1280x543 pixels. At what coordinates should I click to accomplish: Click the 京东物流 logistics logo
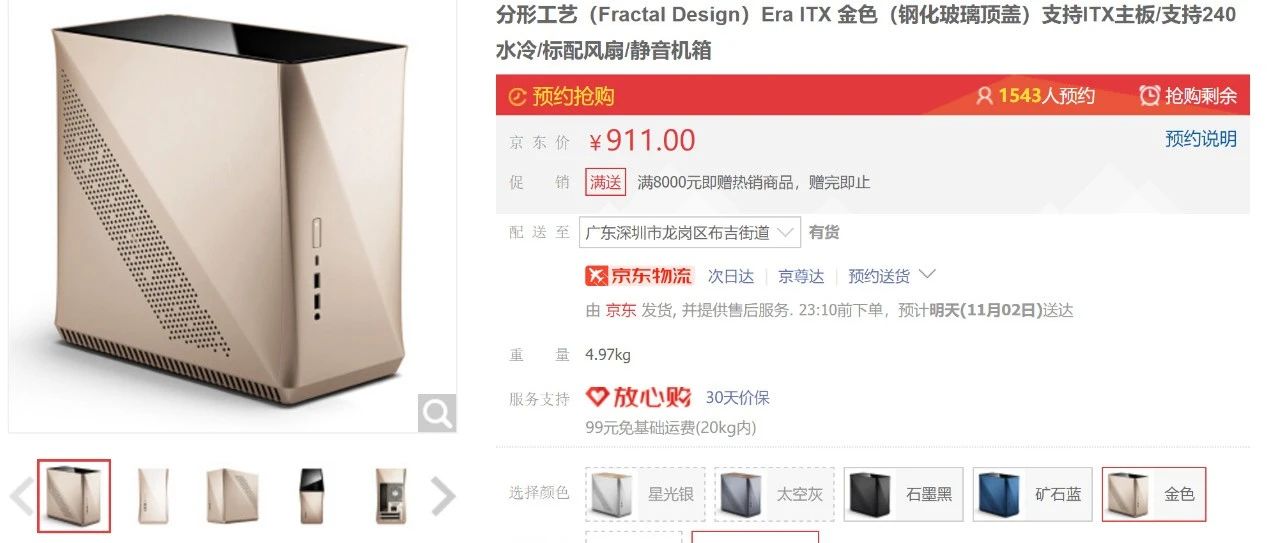639,276
